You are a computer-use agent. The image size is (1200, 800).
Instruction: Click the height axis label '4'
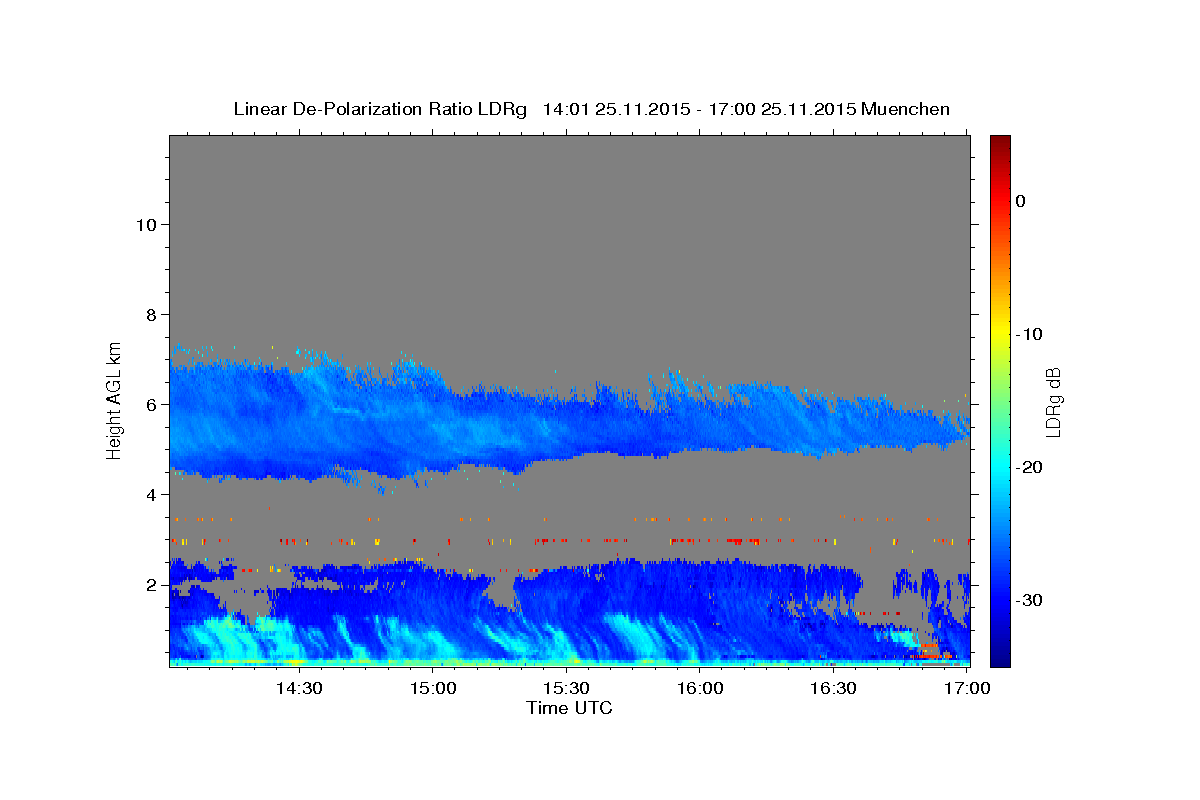151,494
